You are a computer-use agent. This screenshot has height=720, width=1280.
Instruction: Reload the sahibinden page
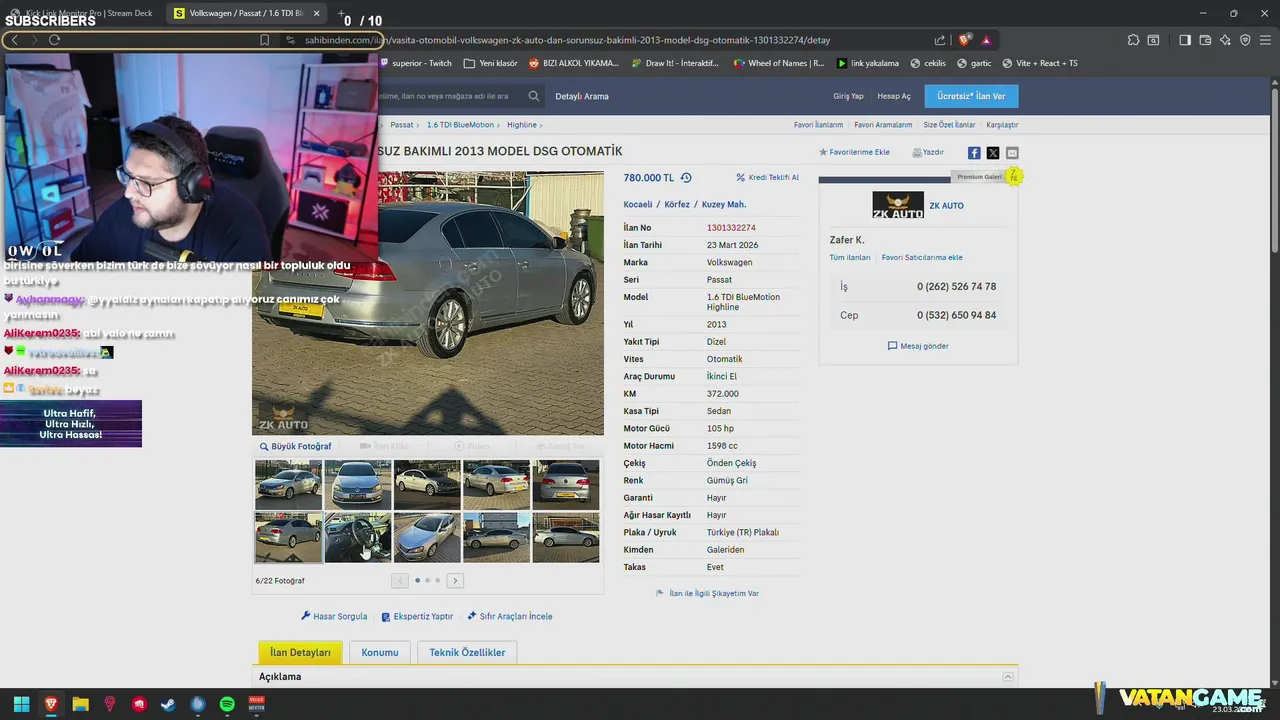[54, 40]
